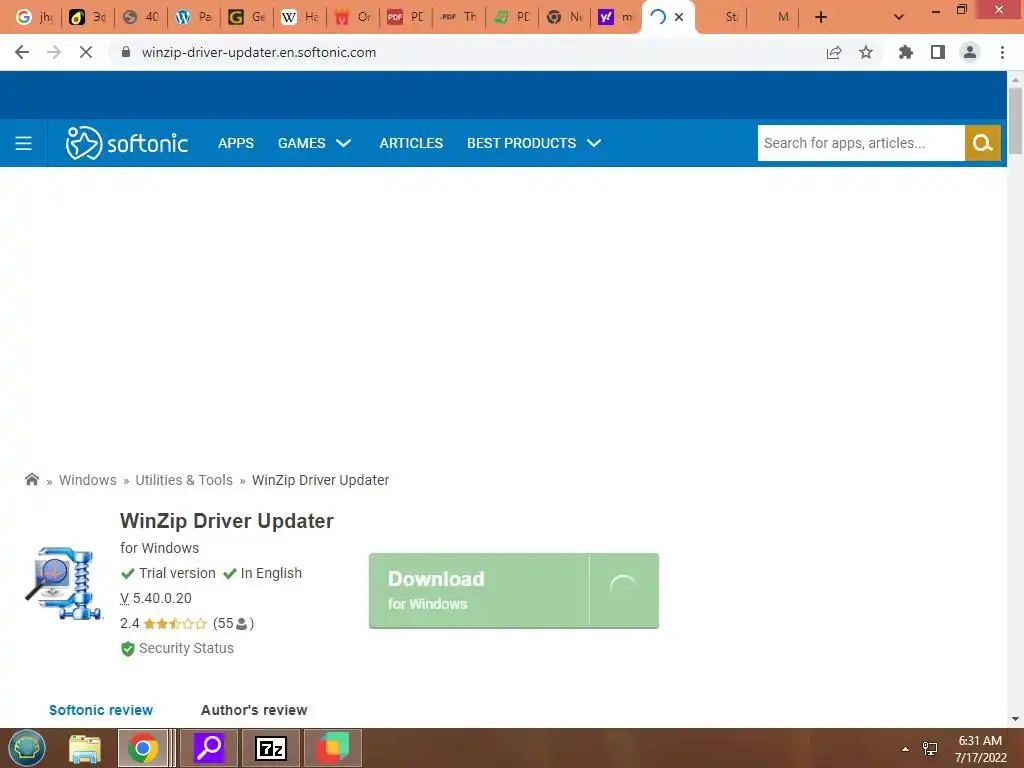This screenshot has height=768, width=1024.
Task: Switch to the WordPress browser tab
Action: 194,17
